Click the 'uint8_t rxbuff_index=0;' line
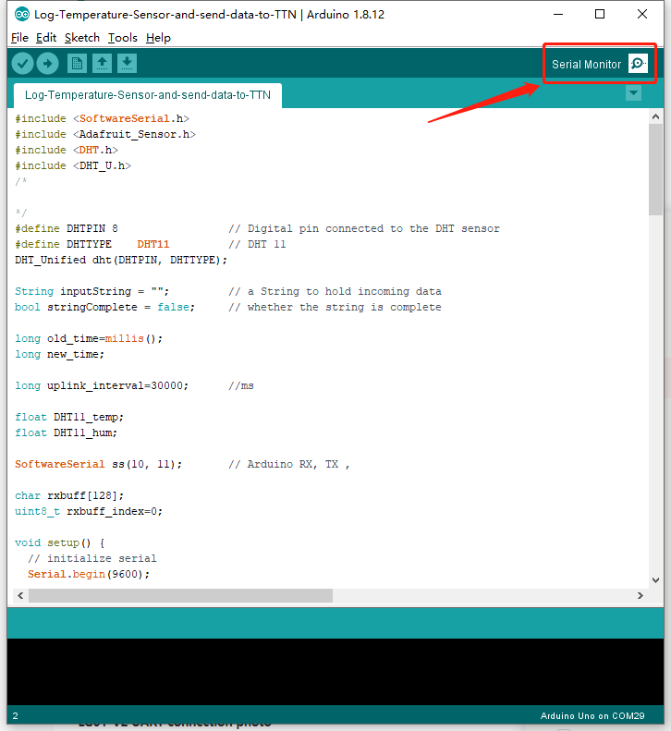Screen dimensions: 671x731 point(89,511)
